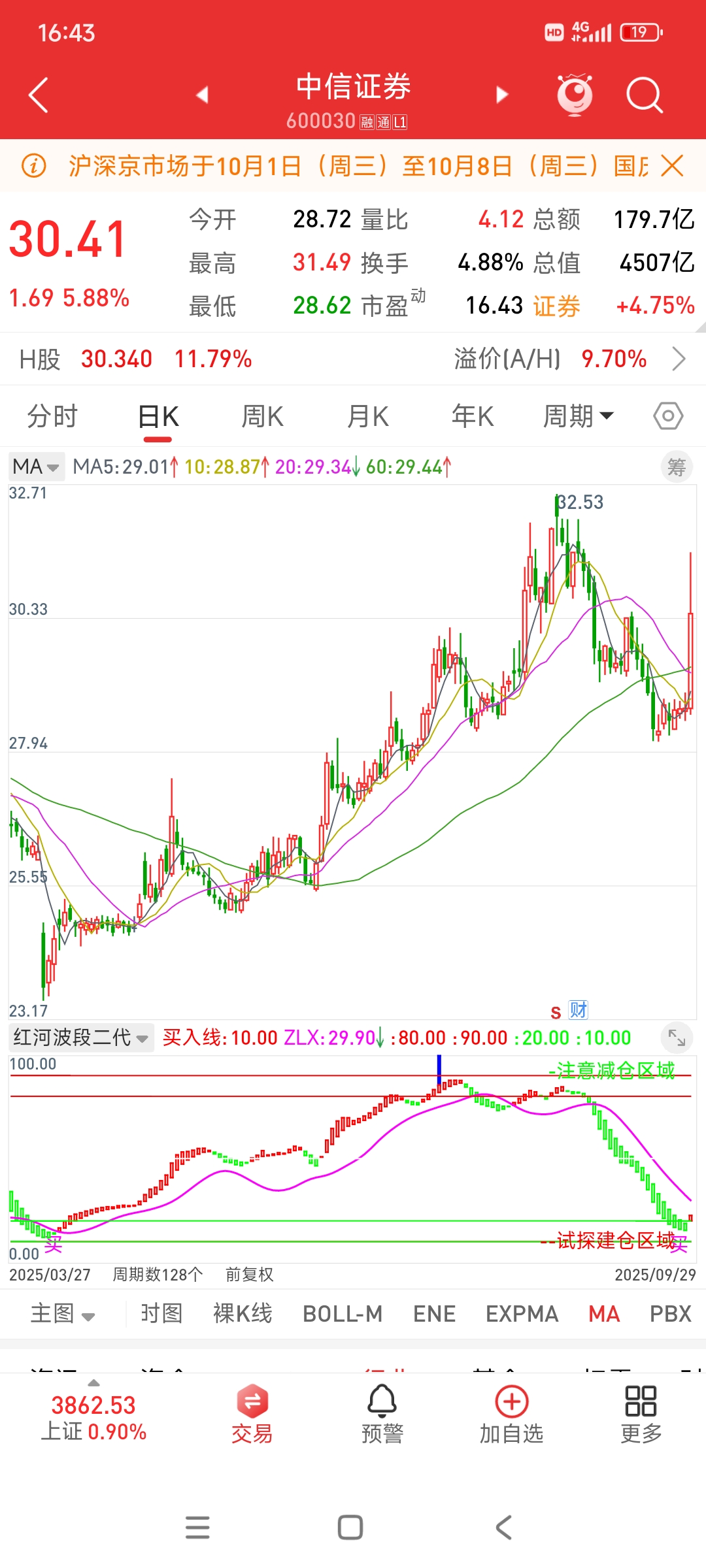The image size is (706, 1568).
Task: Read the 沪深京市场 holiday notice text
Action: click(x=358, y=166)
